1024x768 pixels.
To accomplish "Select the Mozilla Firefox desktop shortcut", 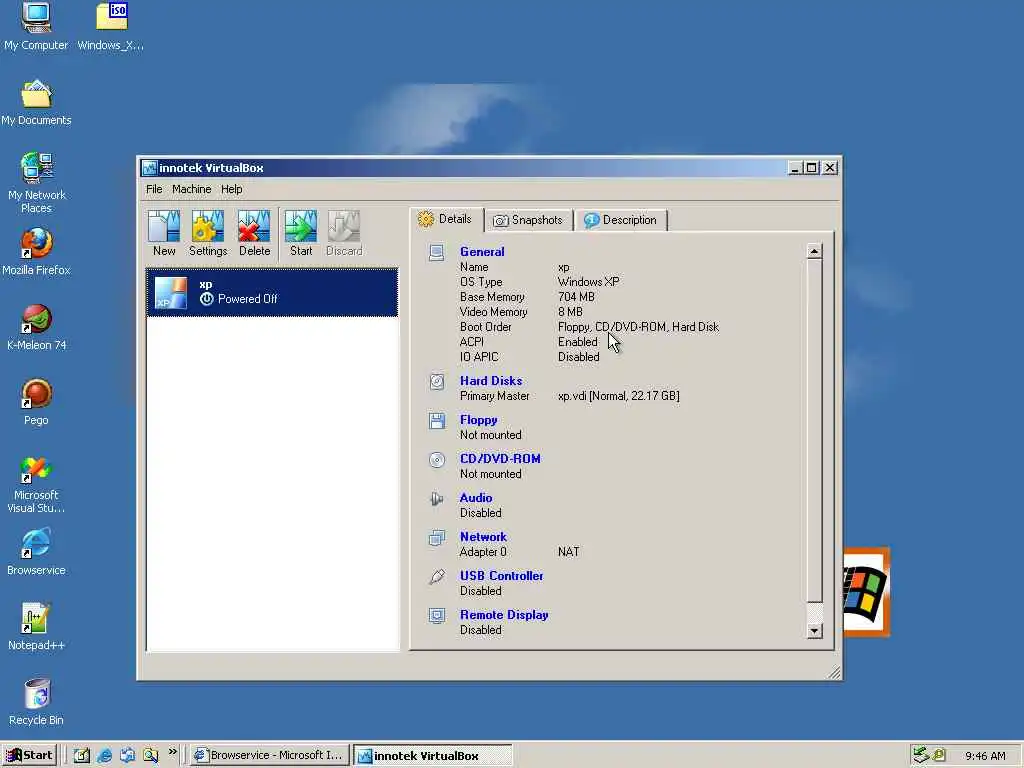I will (x=36, y=252).
